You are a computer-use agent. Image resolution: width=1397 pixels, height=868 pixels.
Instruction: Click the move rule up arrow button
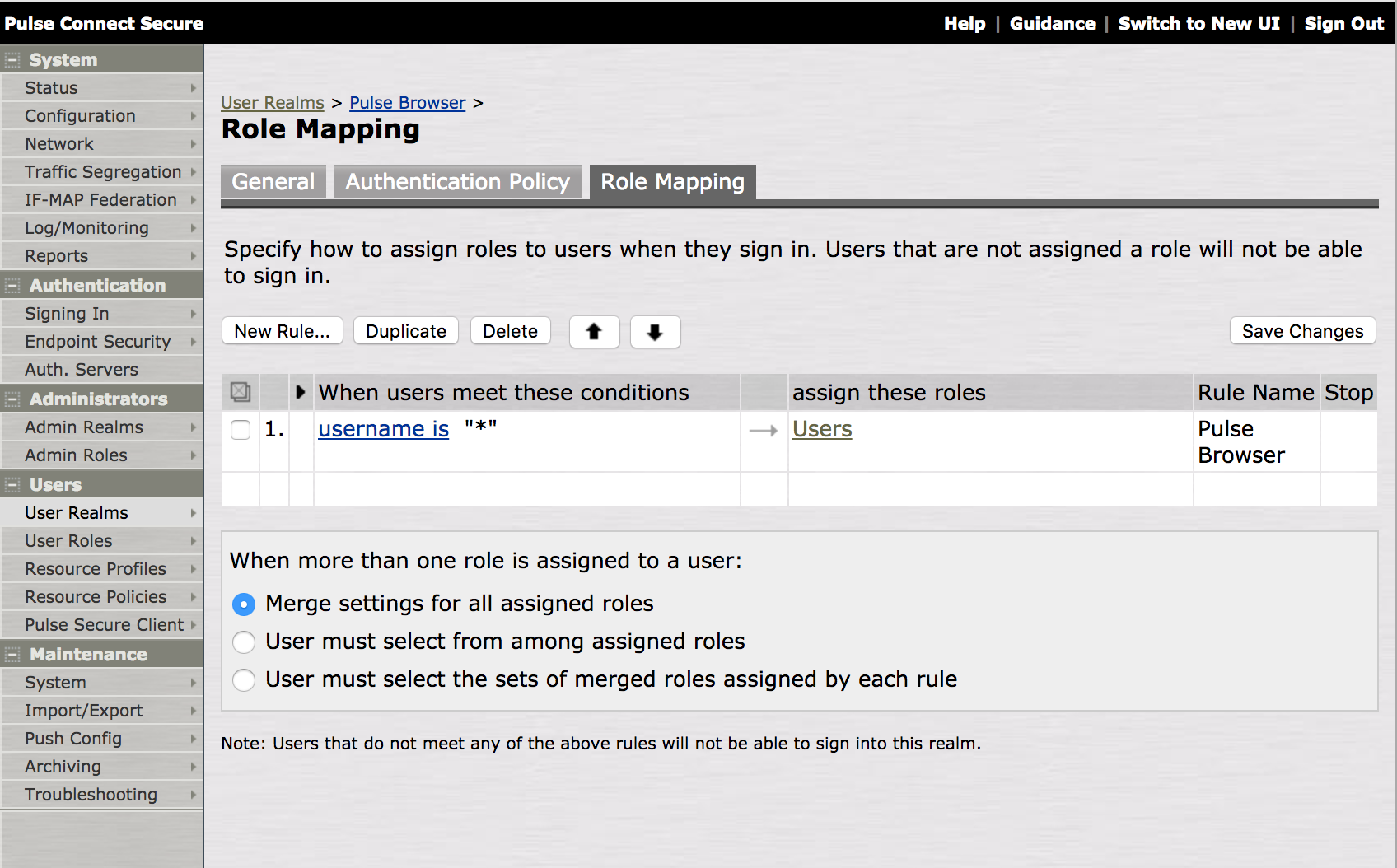point(594,332)
